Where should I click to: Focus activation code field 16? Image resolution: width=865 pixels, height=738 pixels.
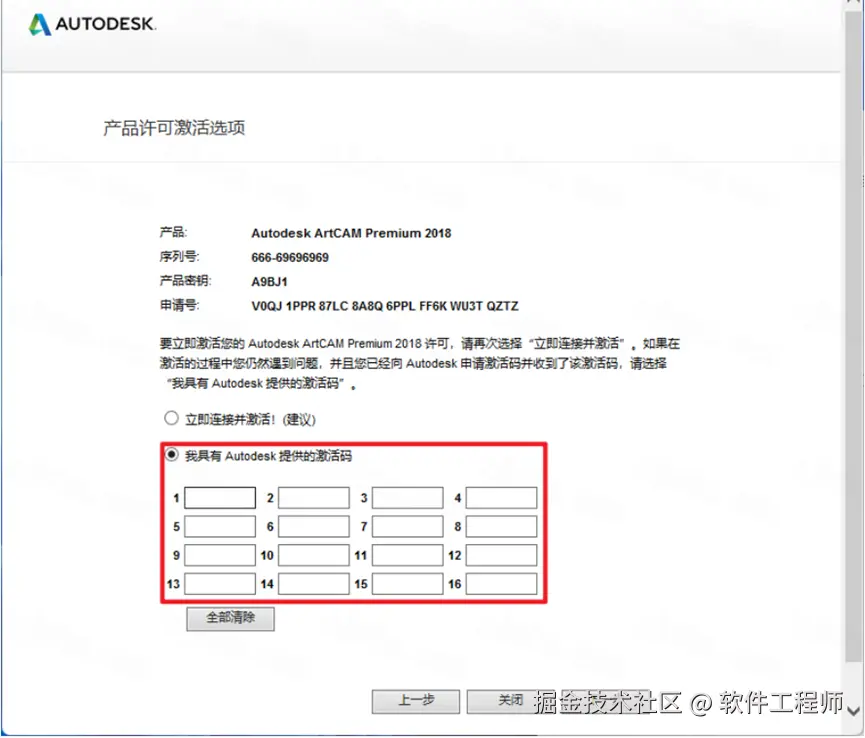501,584
